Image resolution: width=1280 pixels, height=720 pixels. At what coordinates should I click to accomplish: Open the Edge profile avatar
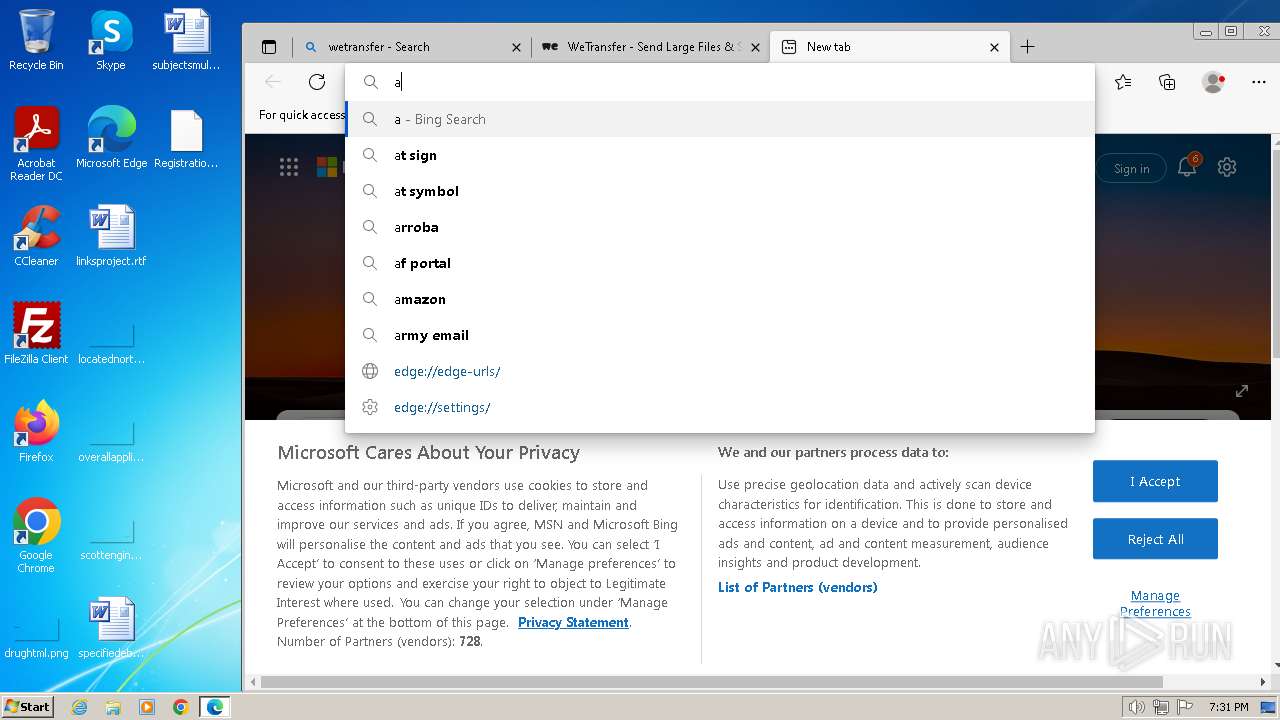coord(1213,82)
